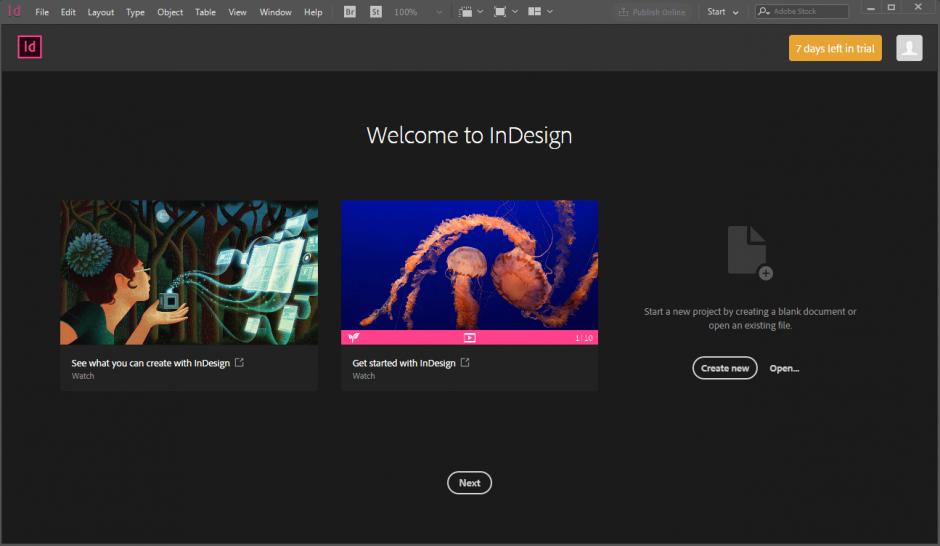Close the InDesign window
Screen dimensions: 940x546
[x=918, y=7]
